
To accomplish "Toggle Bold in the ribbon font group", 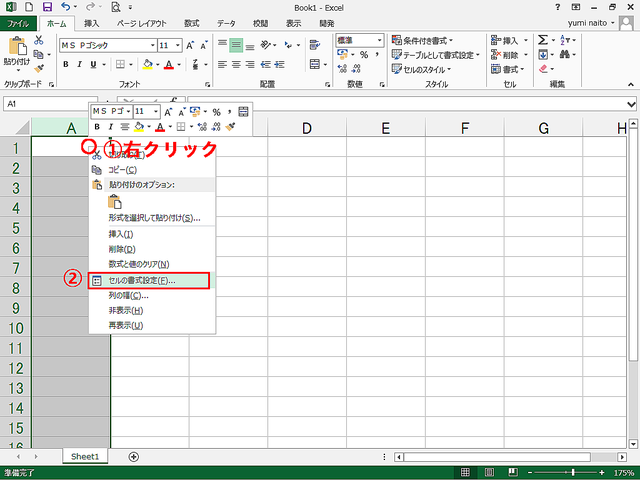I will [x=66, y=64].
